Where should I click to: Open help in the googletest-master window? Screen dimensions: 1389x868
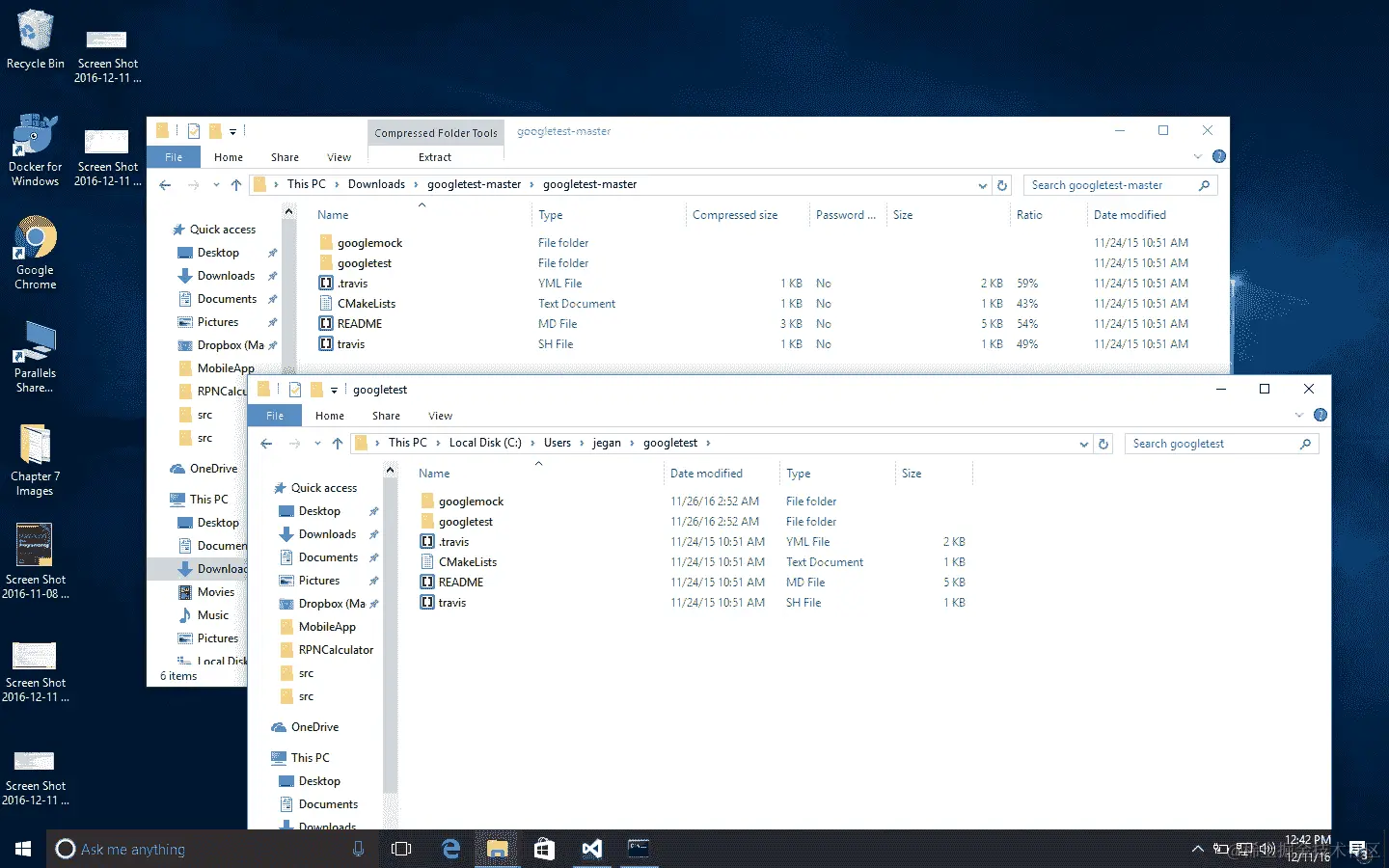[1219, 156]
